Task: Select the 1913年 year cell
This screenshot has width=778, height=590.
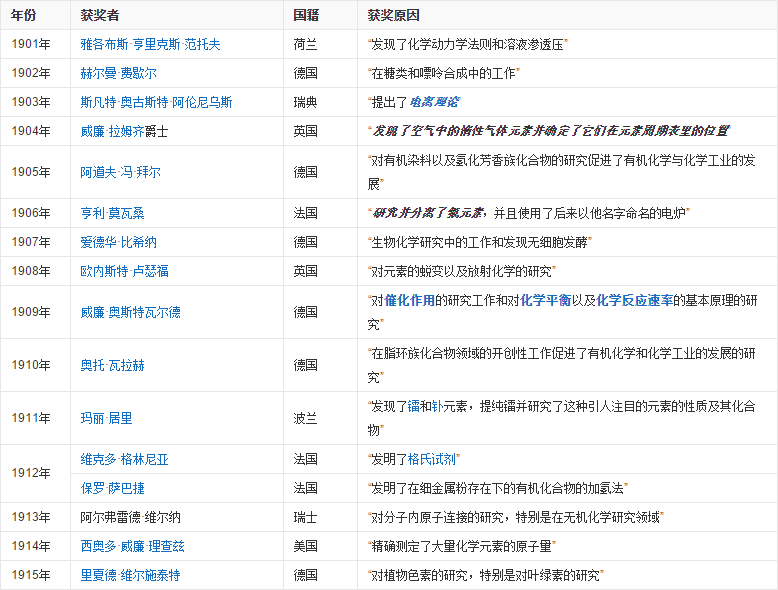Action: (31, 517)
